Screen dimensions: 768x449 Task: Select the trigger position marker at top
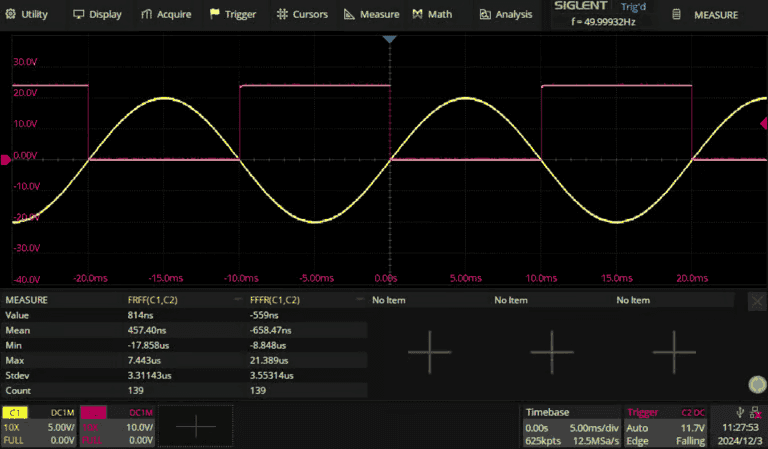[x=389, y=39]
